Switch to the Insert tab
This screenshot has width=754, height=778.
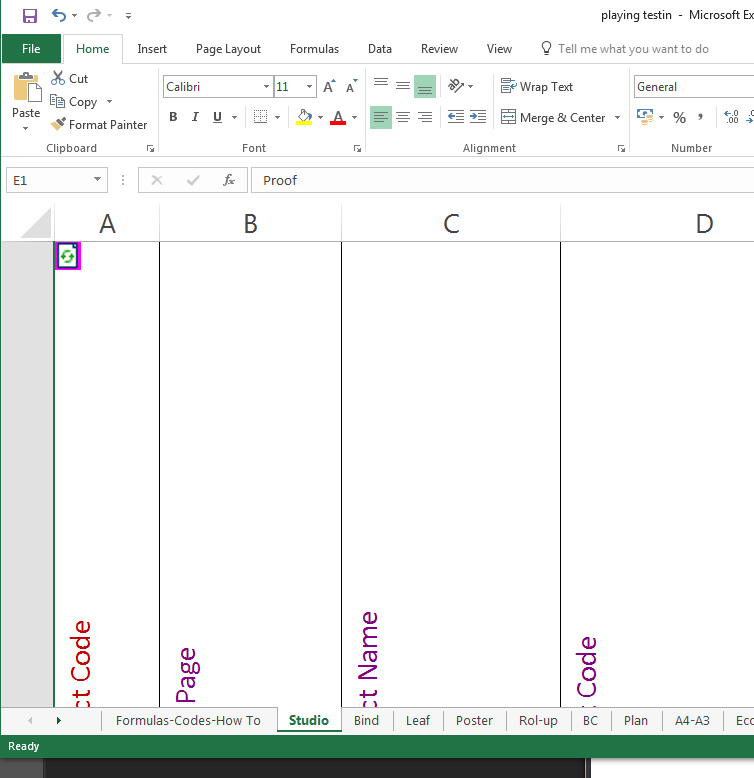152,49
